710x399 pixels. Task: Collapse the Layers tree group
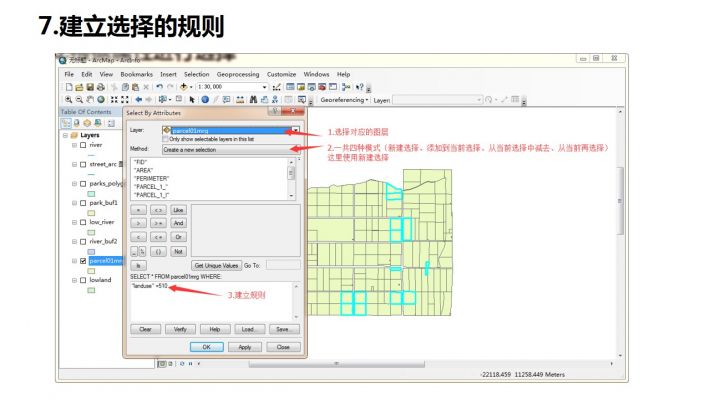tap(65, 135)
